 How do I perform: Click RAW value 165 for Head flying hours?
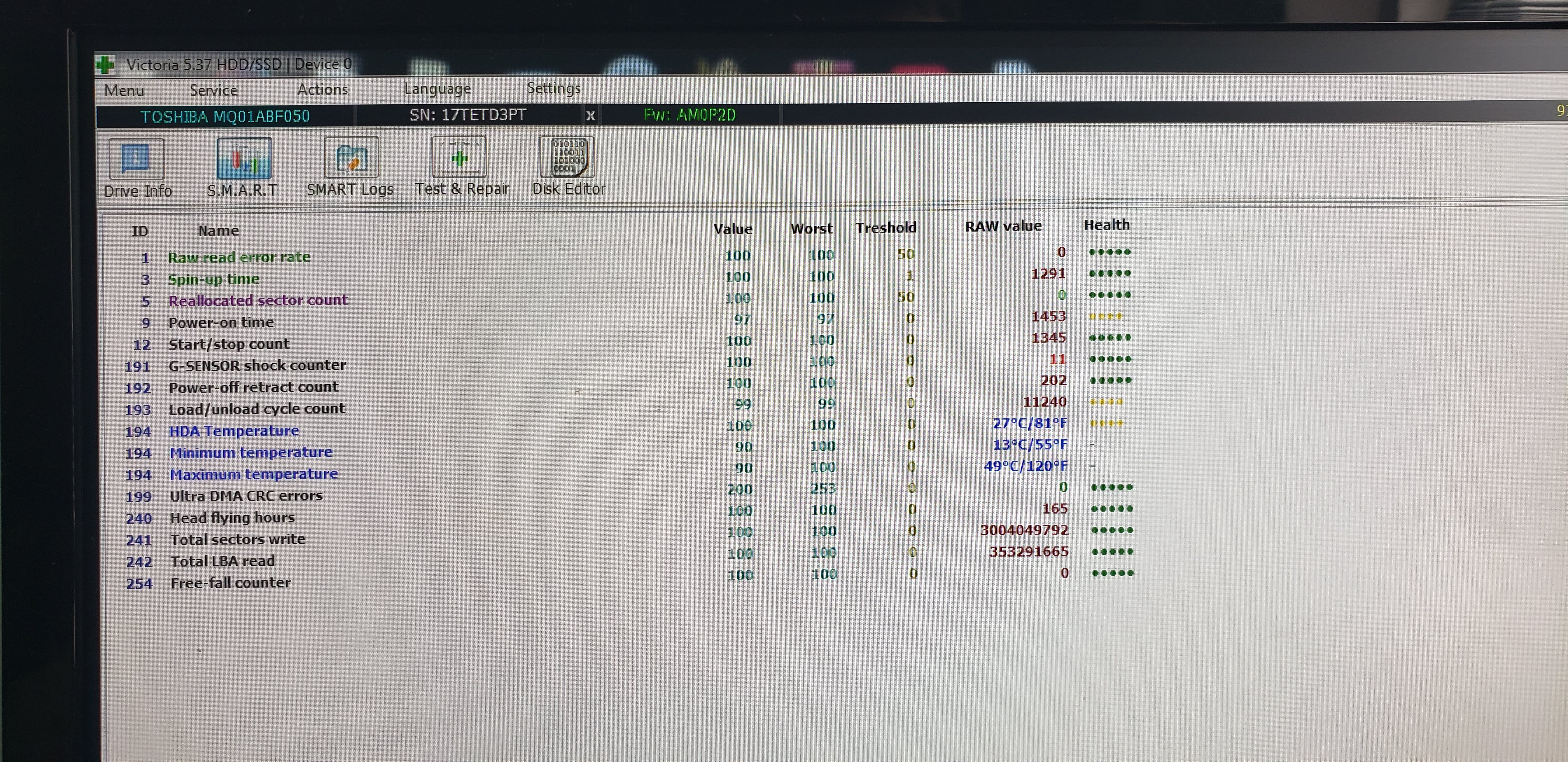[x=1055, y=509]
